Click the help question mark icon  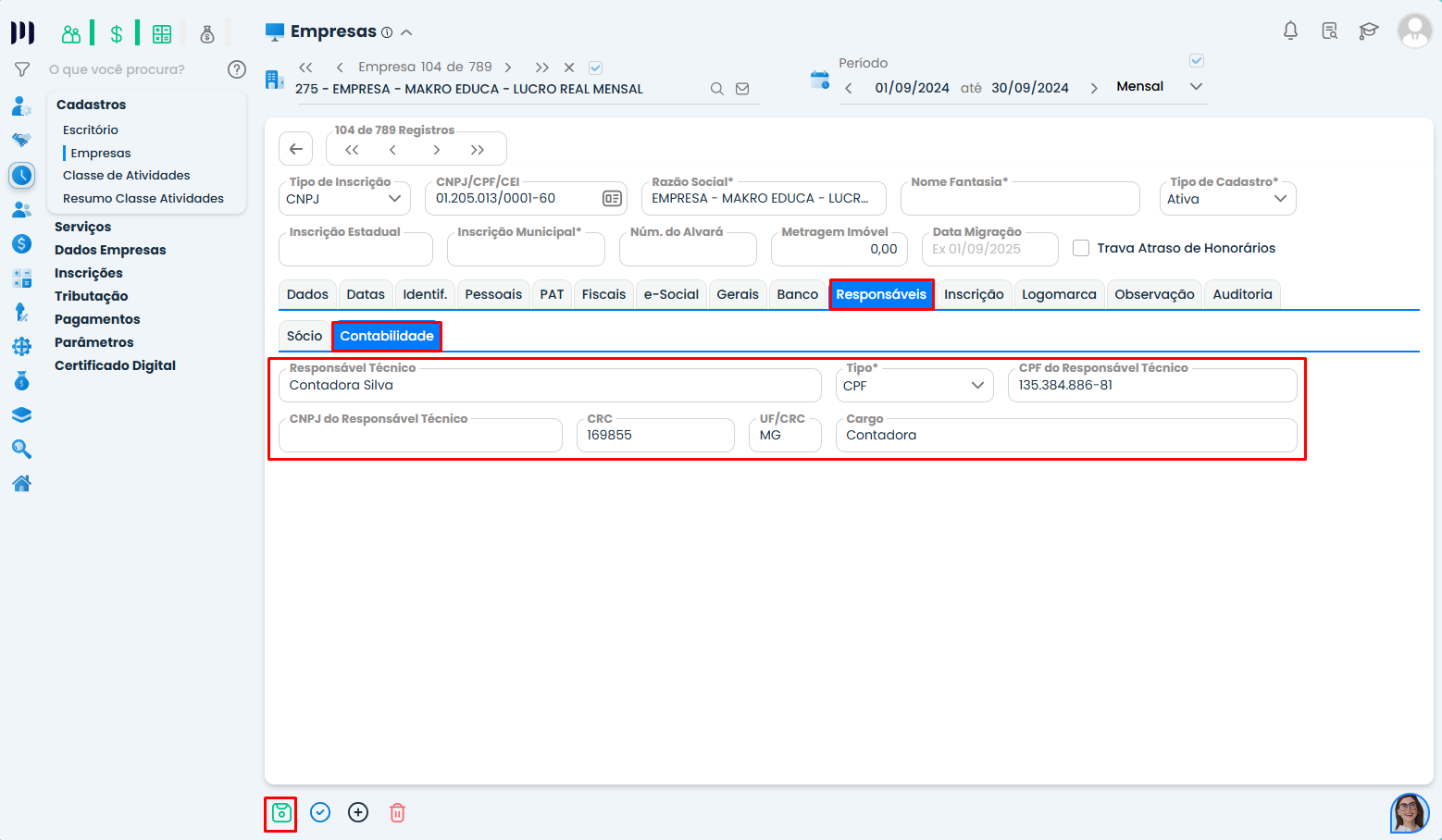click(237, 69)
